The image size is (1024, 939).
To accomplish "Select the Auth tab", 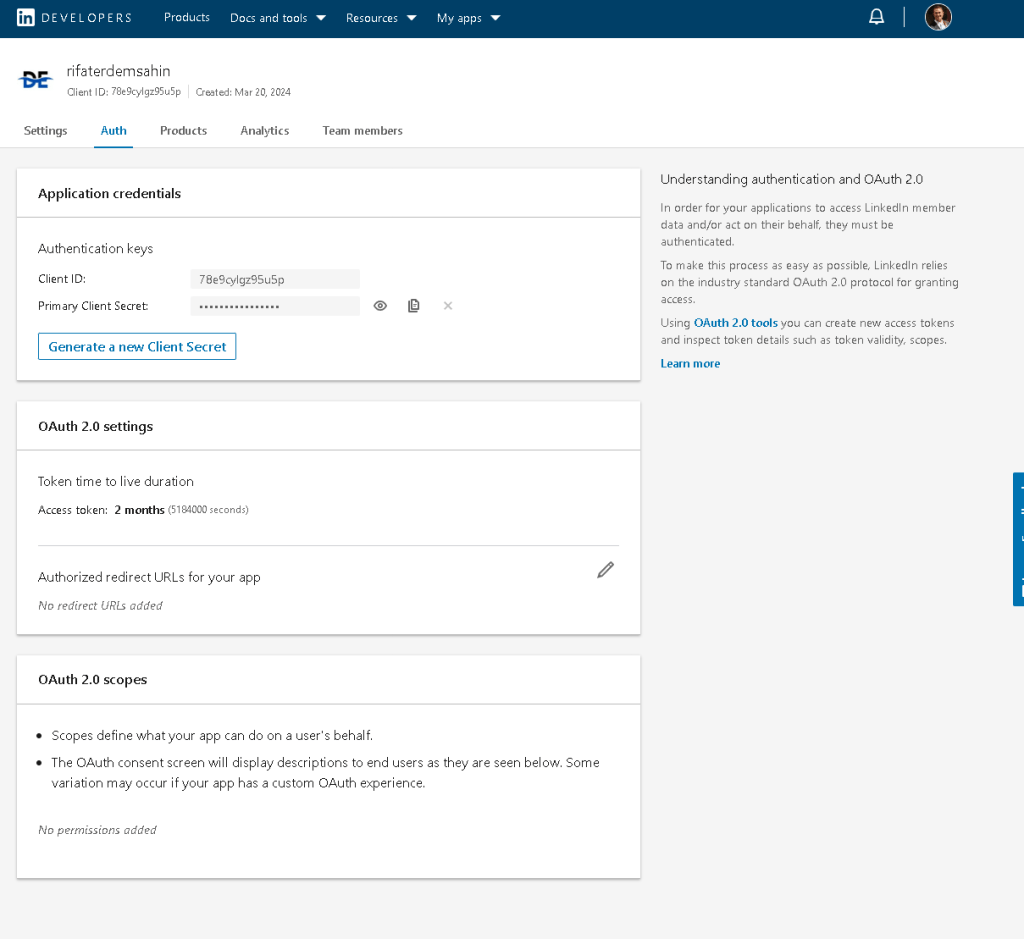I will [114, 131].
